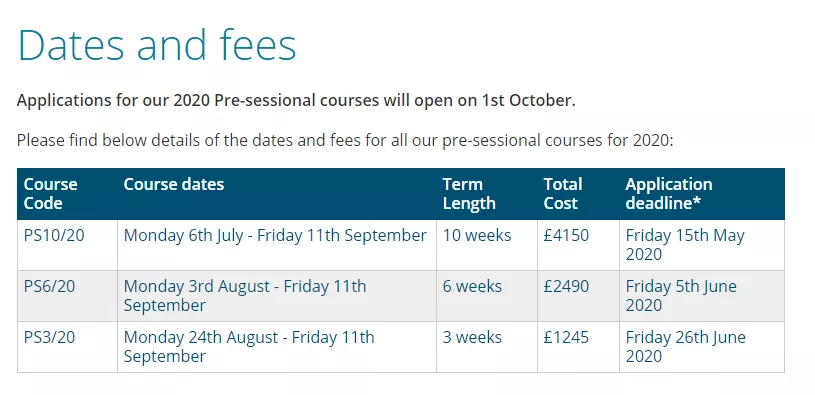Select the PS6/20 course code cell
Viewport: 815px width, 395px height.
coord(68,296)
